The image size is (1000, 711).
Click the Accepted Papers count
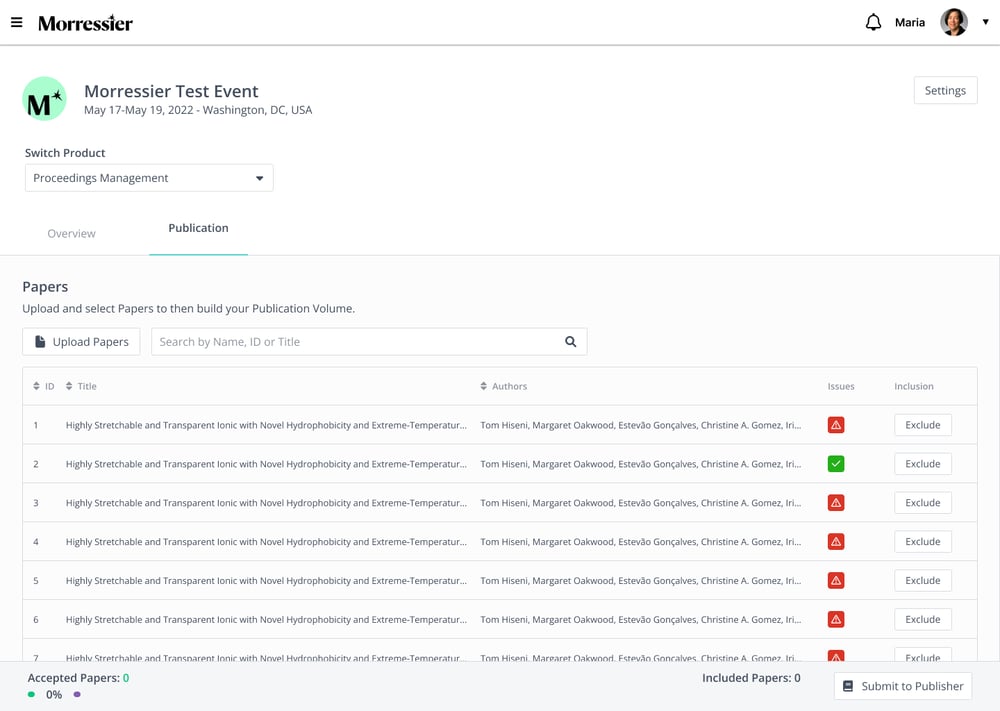pos(126,678)
